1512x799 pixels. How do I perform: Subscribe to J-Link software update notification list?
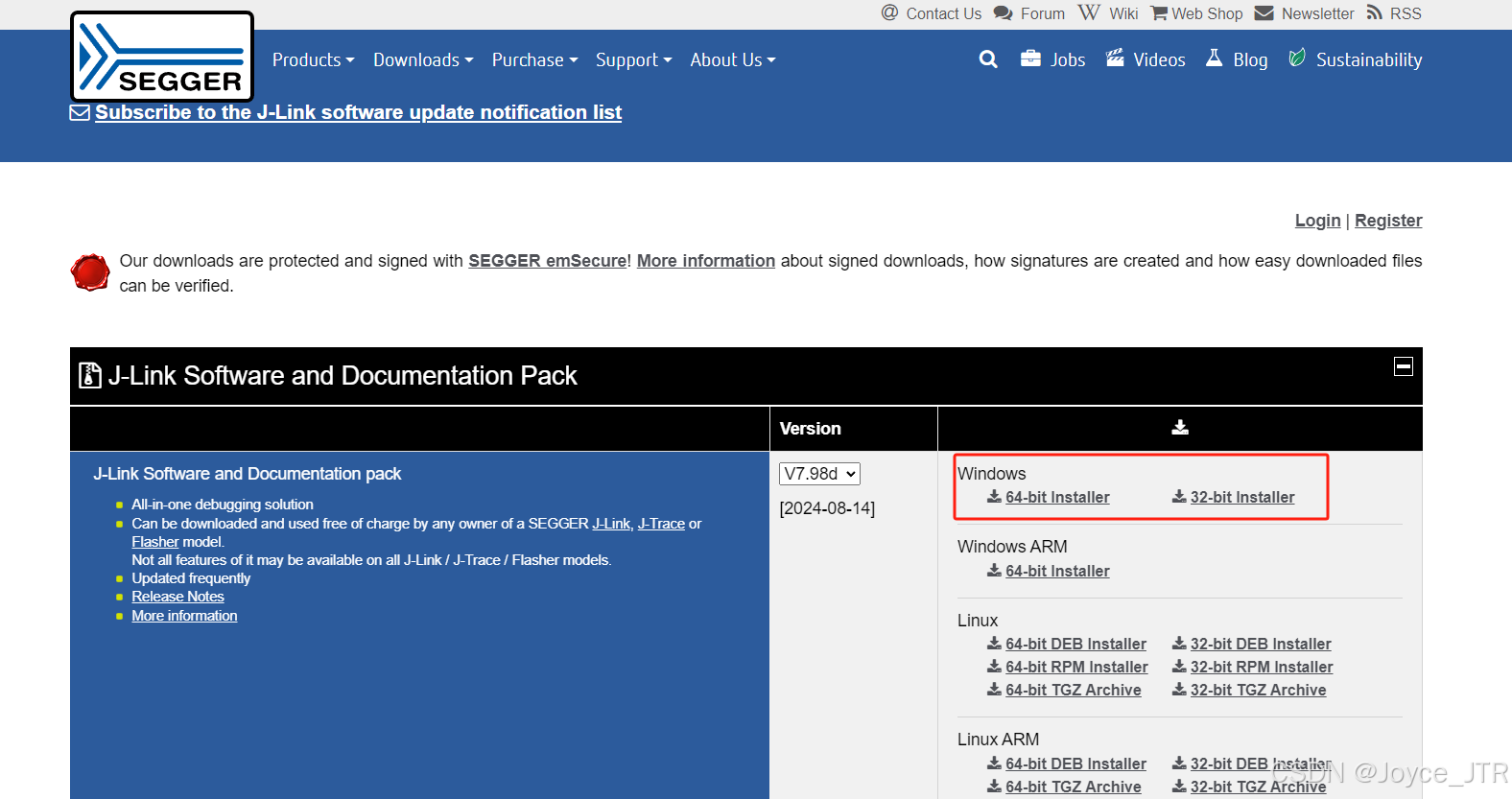(x=358, y=112)
